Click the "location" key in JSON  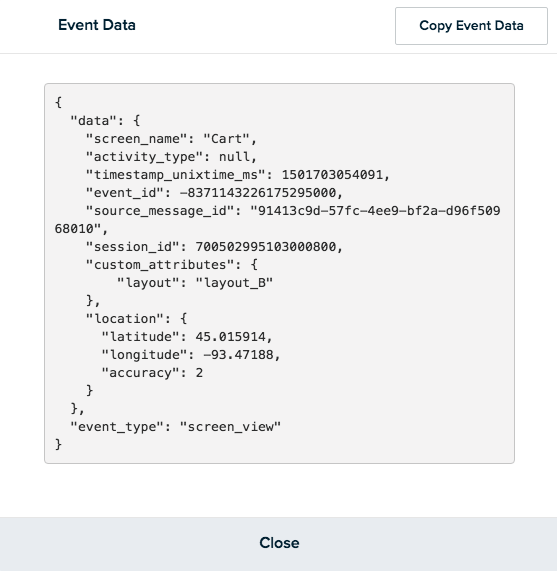[x=125, y=319]
